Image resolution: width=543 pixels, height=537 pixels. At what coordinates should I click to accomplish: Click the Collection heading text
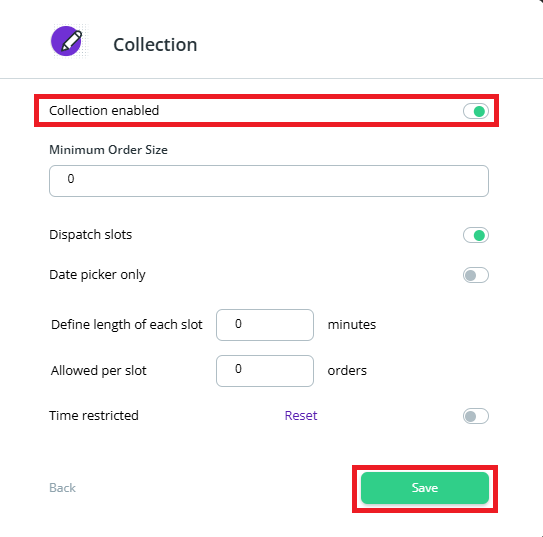pyautogui.click(x=155, y=45)
